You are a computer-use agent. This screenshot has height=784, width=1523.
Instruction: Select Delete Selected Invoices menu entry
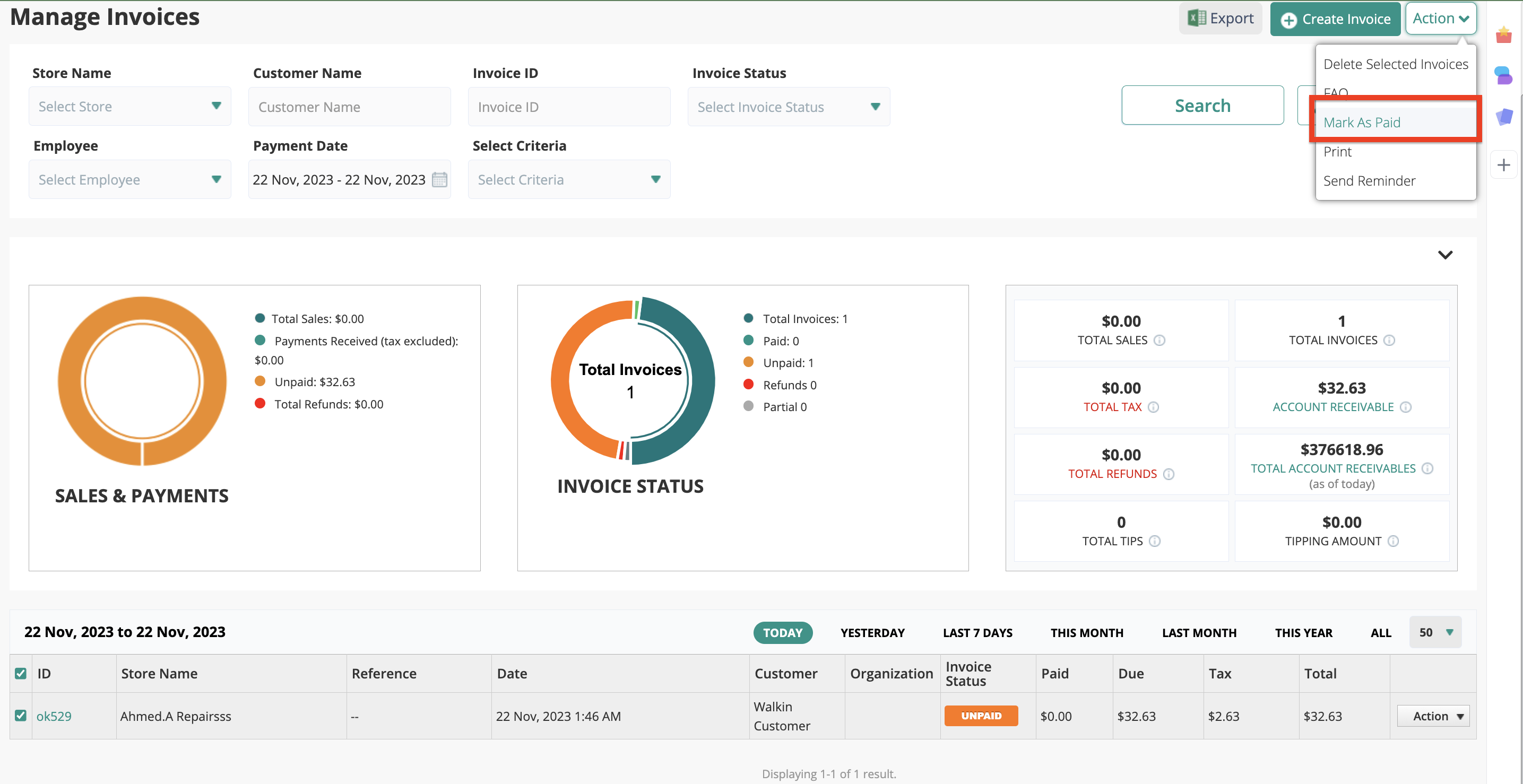pos(1395,64)
